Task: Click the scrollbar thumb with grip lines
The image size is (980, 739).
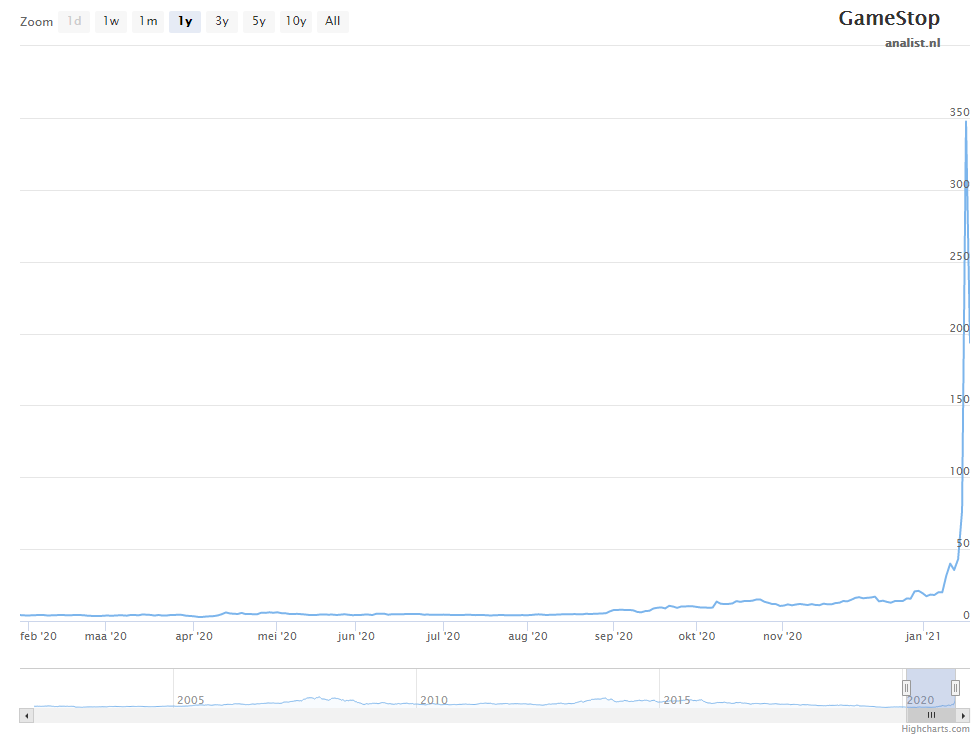Action: pyautogui.click(x=931, y=715)
